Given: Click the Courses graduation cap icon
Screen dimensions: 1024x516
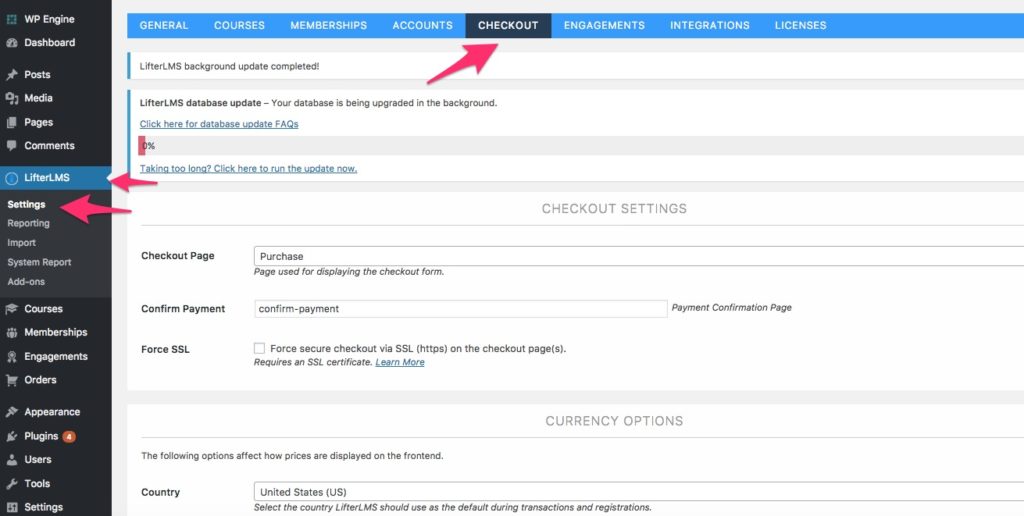Looking at the screenshot, I should click(11, 309).
